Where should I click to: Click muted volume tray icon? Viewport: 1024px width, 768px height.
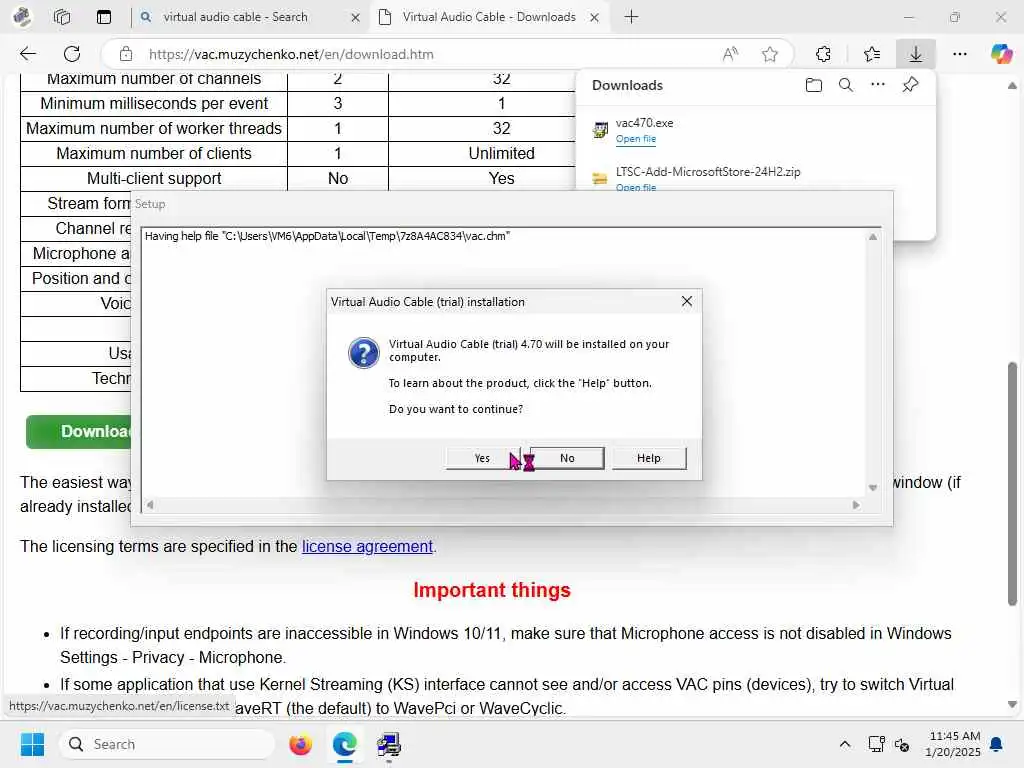(902, 744)
